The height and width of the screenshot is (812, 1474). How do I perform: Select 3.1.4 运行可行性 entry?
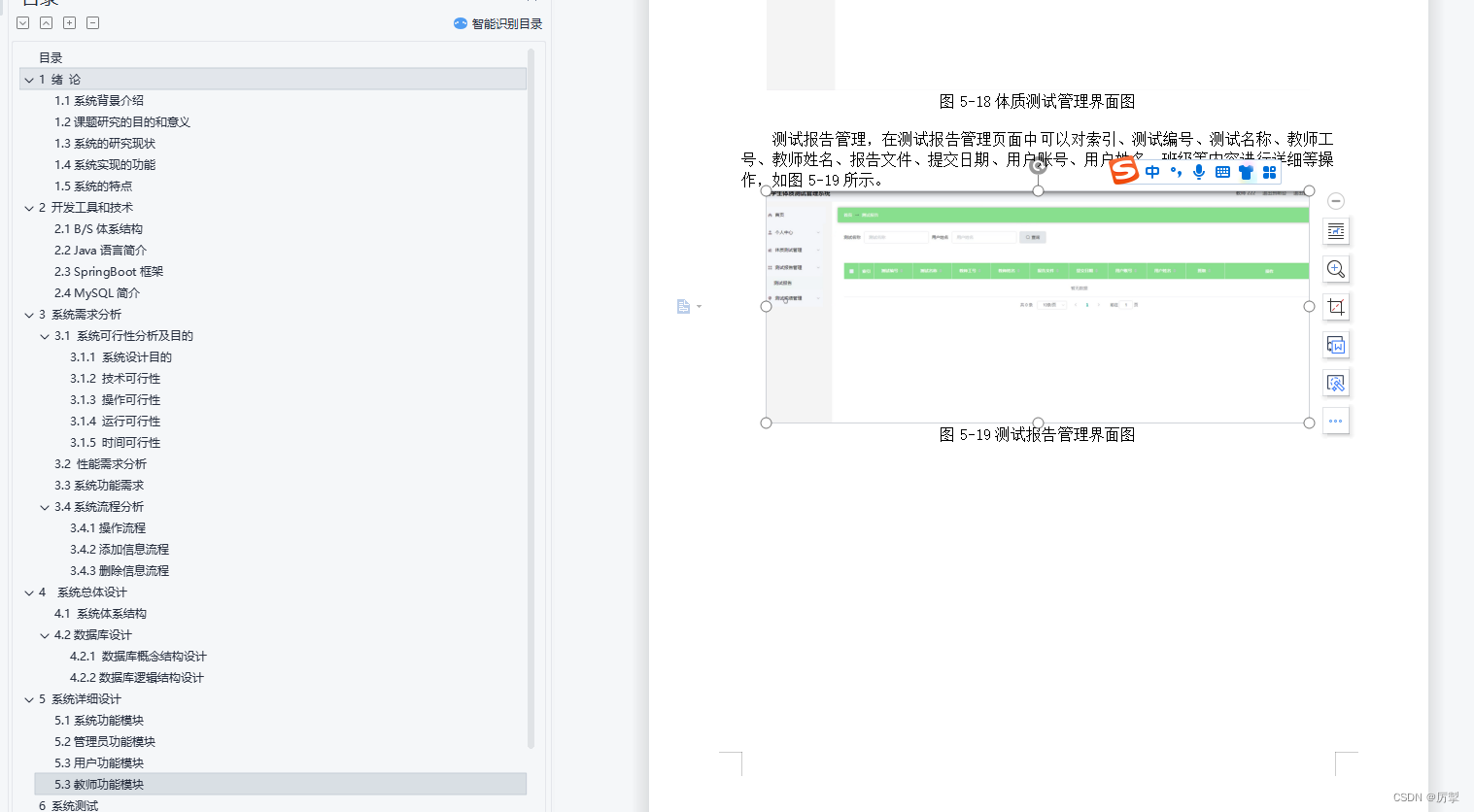[x=115, y=422]
